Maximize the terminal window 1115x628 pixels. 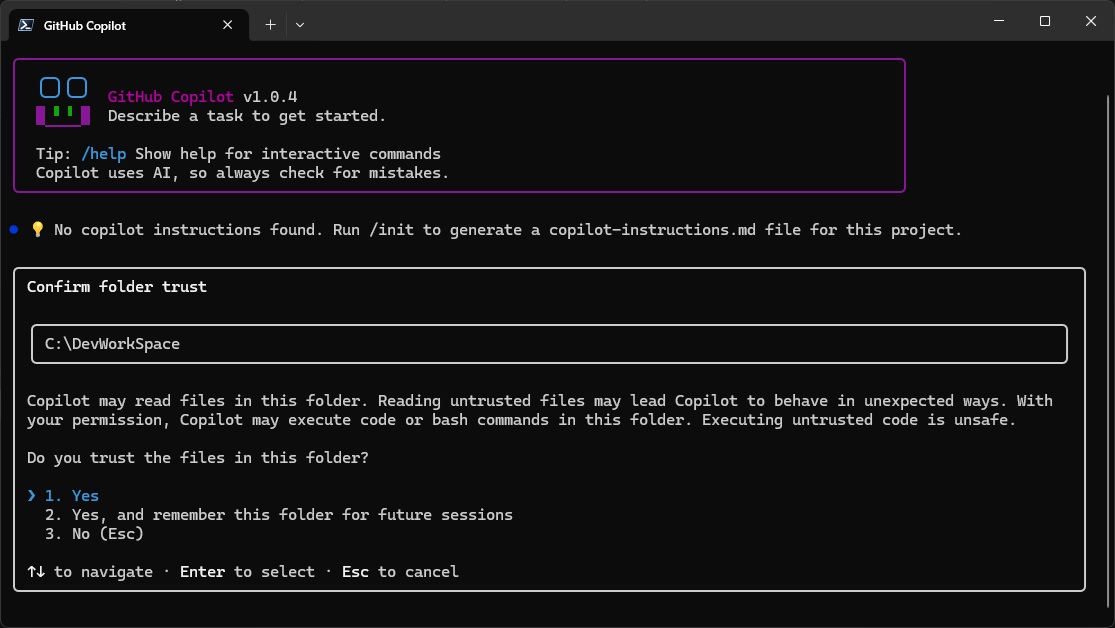[x=1045, y=21]
